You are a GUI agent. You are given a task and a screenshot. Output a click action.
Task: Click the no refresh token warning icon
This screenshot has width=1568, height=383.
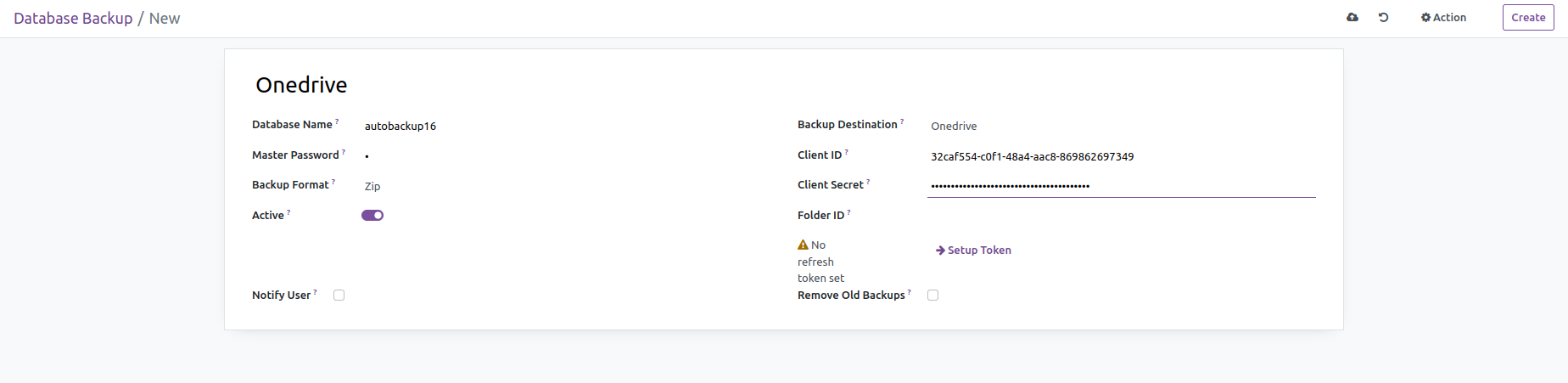tap(803, 245)
